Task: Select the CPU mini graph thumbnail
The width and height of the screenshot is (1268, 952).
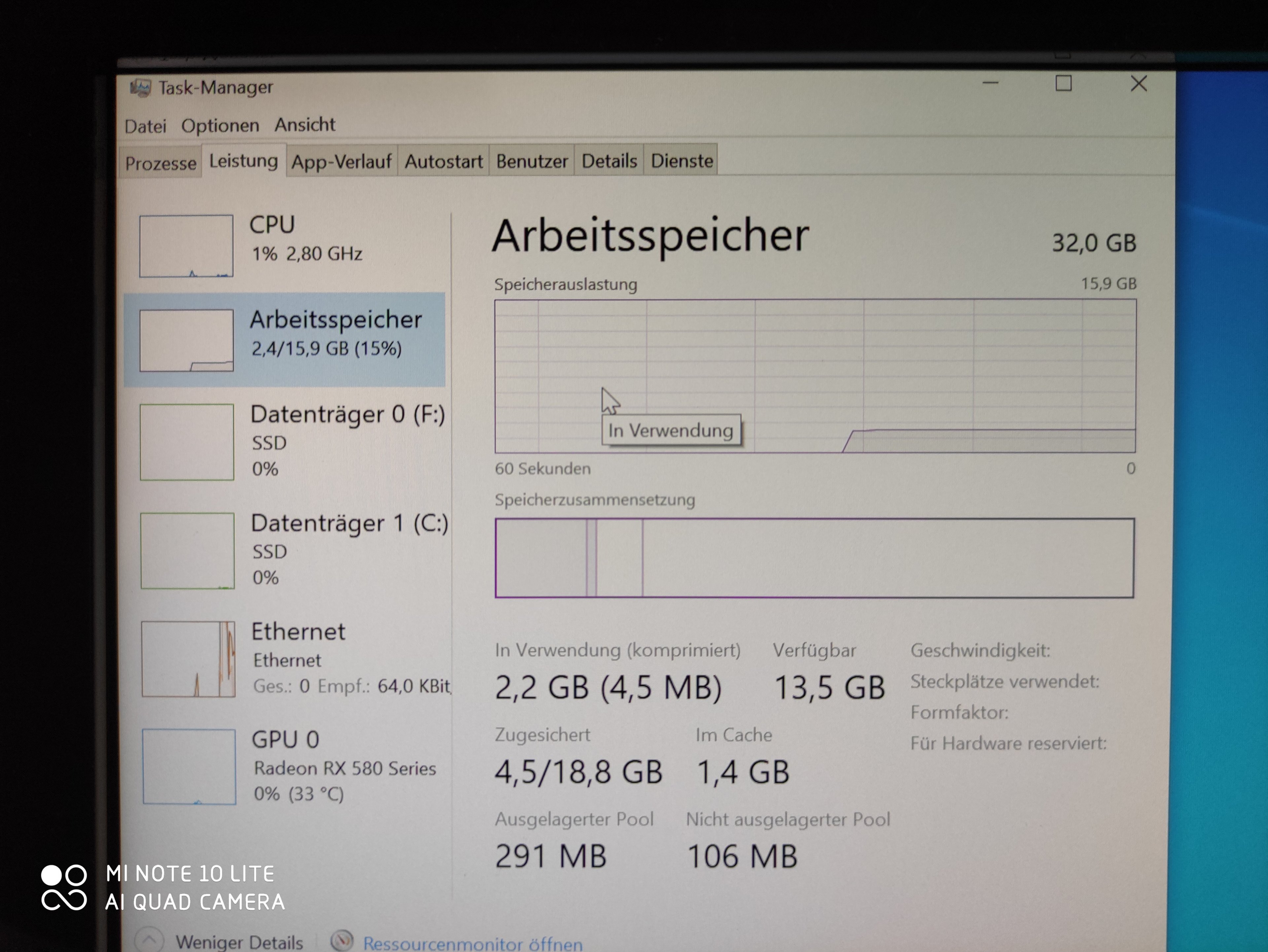Action: tap(186, 246)
